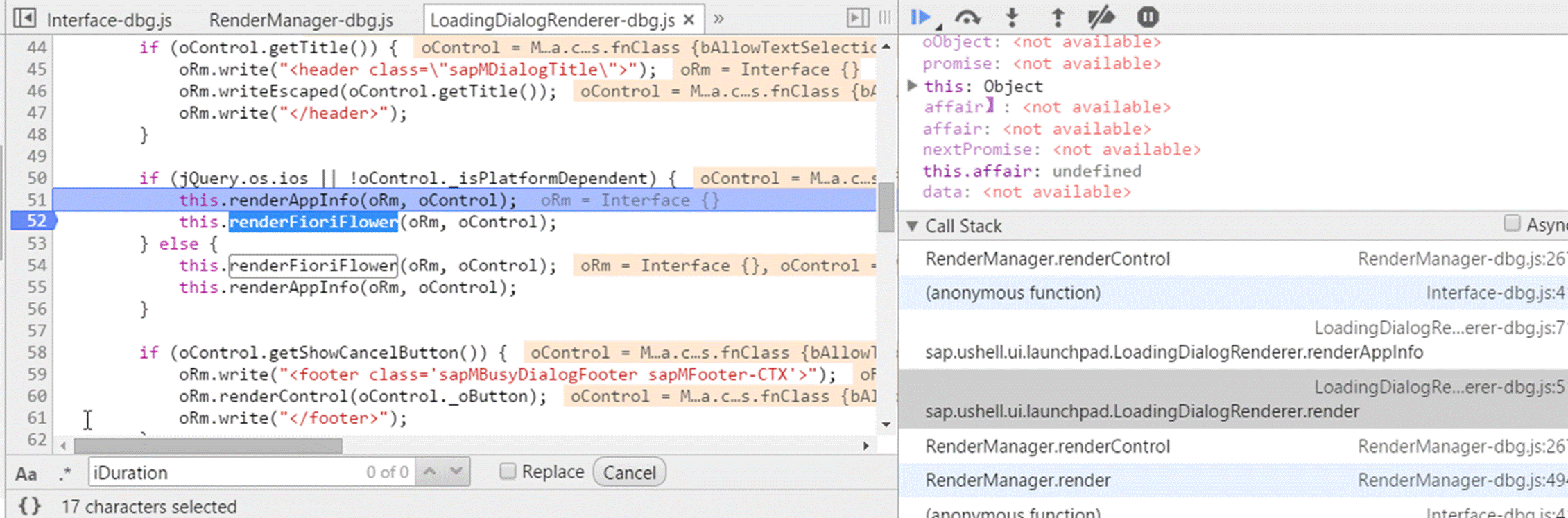
Task: Click line number 44 in gutter
Action: pyautogui.click(x=36, y=47)
